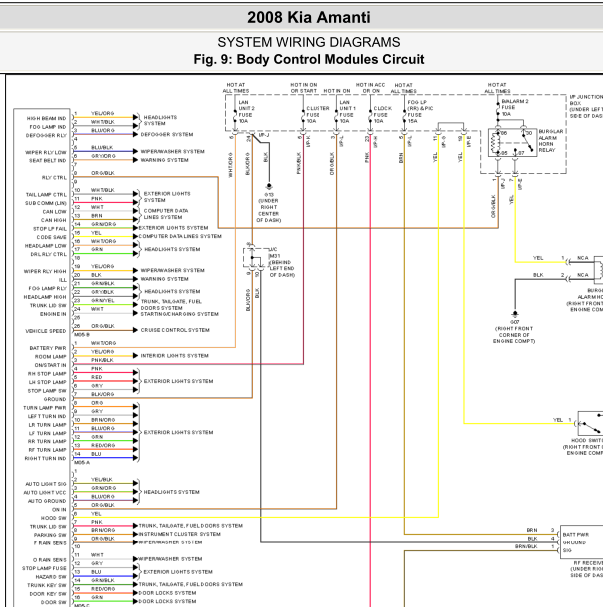The width and height of the screenshot is (603, 607).
Task: Click the 'STARTING/CHARGING SYSTEM' reference label
Action: (180, 314)
